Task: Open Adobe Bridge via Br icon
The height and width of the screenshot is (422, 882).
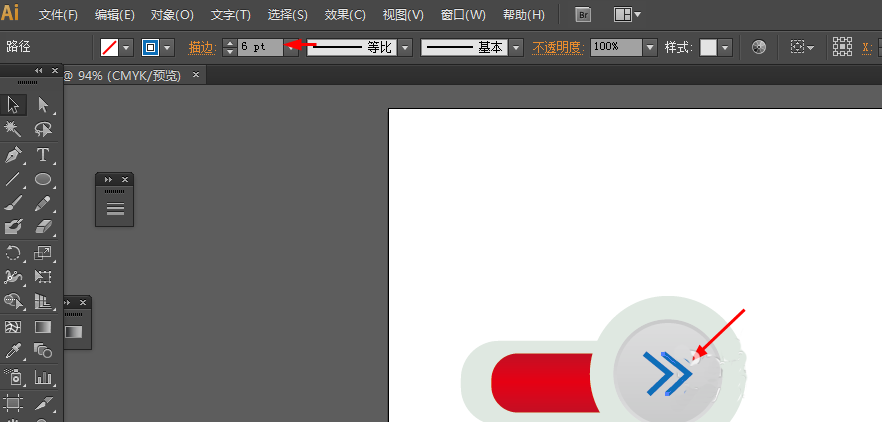Action: [x=583, y=15]
